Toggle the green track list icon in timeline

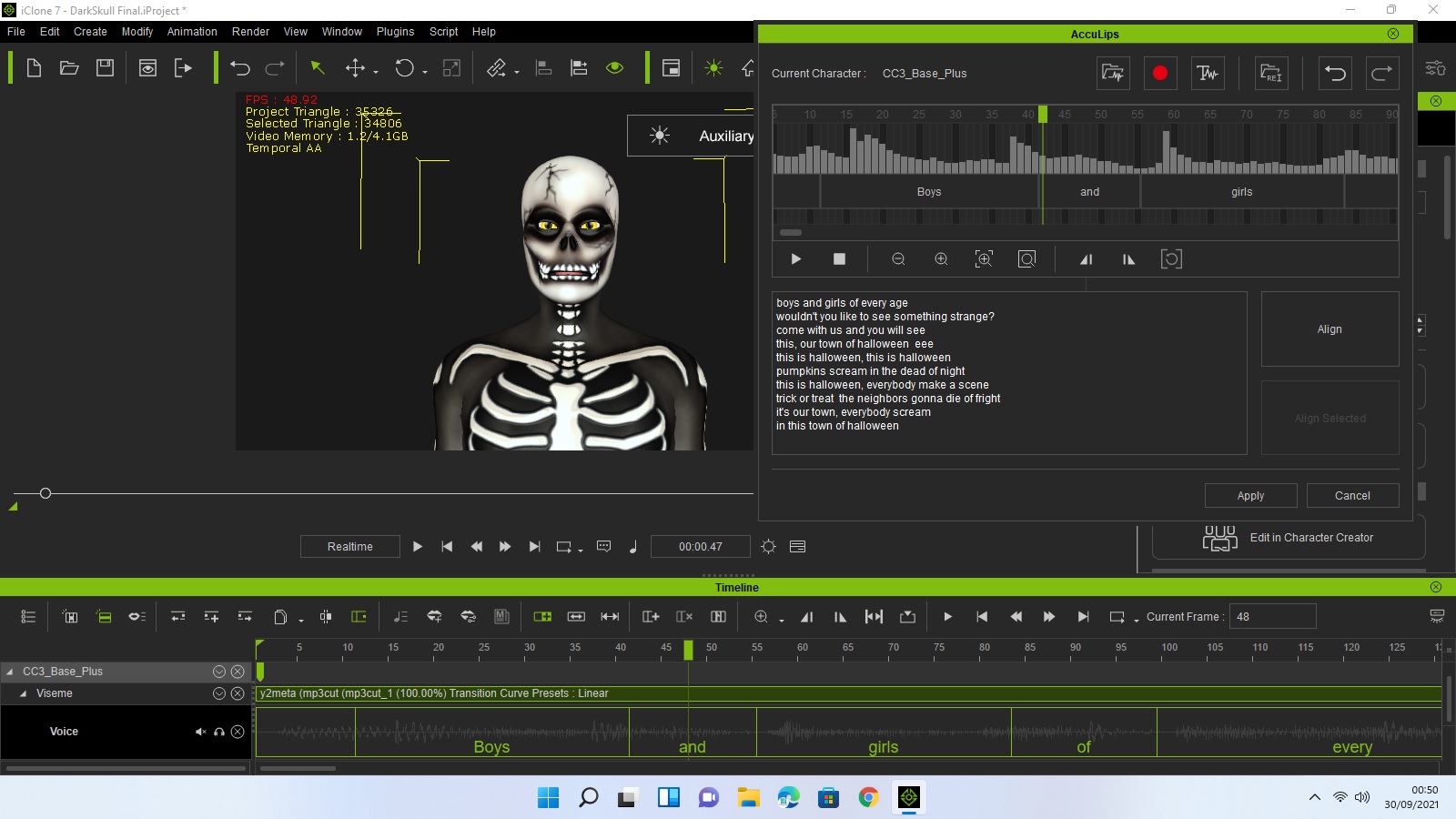[x=104, y=617]
